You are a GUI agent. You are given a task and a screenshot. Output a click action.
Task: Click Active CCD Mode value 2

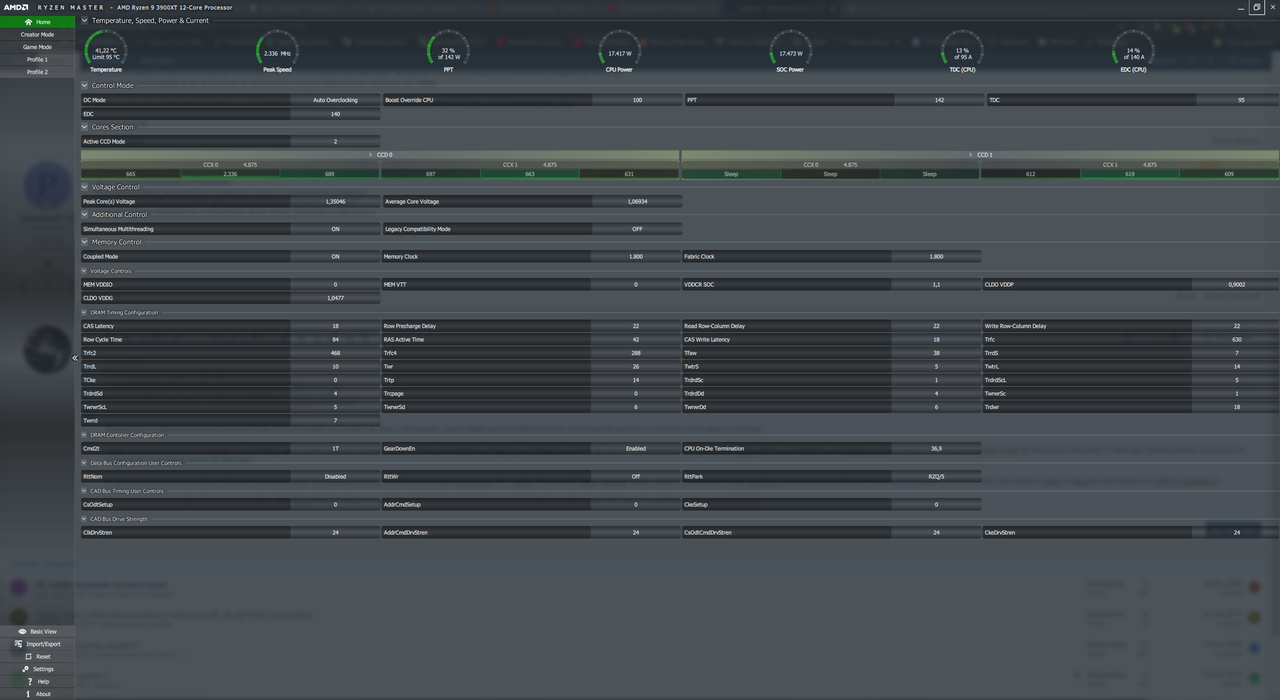pyautogui.click(x=335, y=142)
